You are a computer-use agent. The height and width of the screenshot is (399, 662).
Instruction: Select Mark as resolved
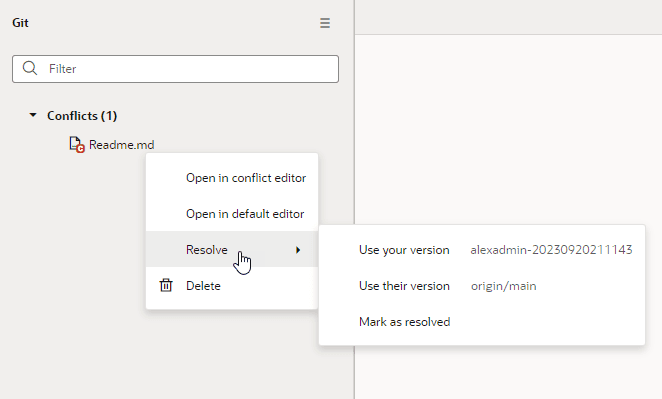404,322
